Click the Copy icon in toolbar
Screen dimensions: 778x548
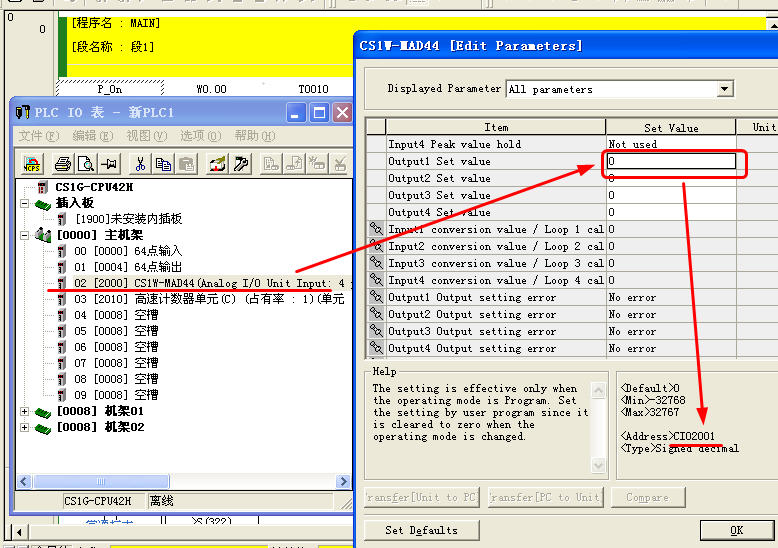[163, 163]
